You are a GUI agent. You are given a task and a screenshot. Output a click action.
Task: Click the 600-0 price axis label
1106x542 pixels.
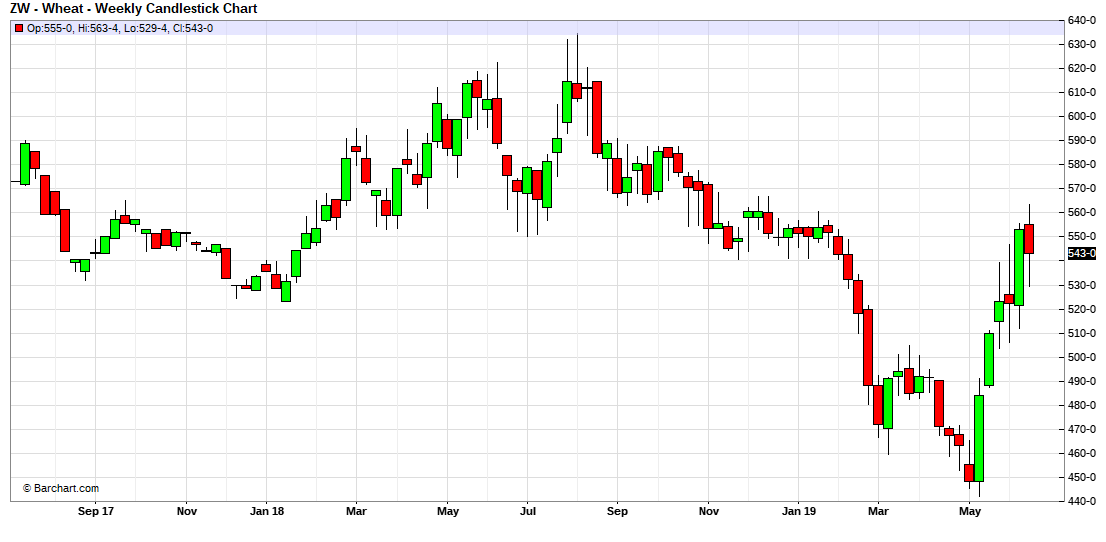click(x=1082, y=116)
